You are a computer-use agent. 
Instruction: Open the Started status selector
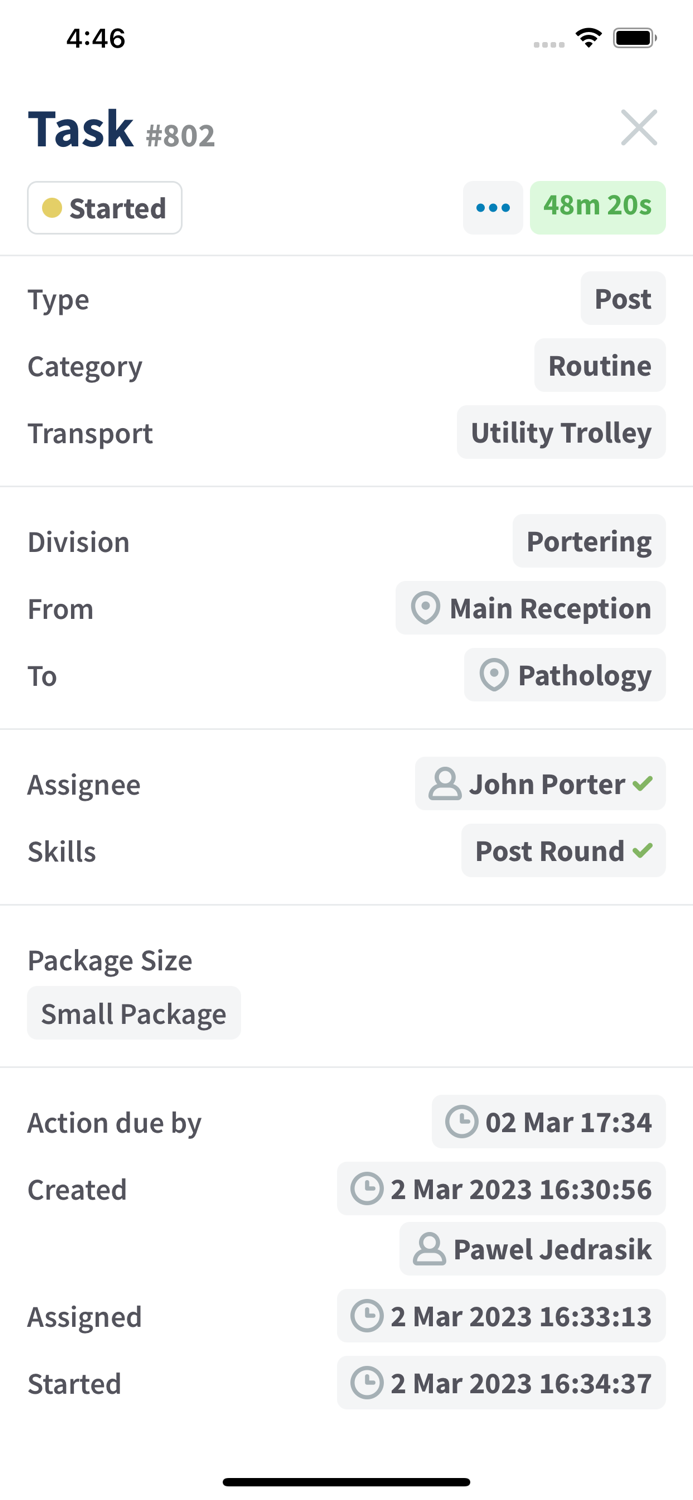tap(105, 208)
